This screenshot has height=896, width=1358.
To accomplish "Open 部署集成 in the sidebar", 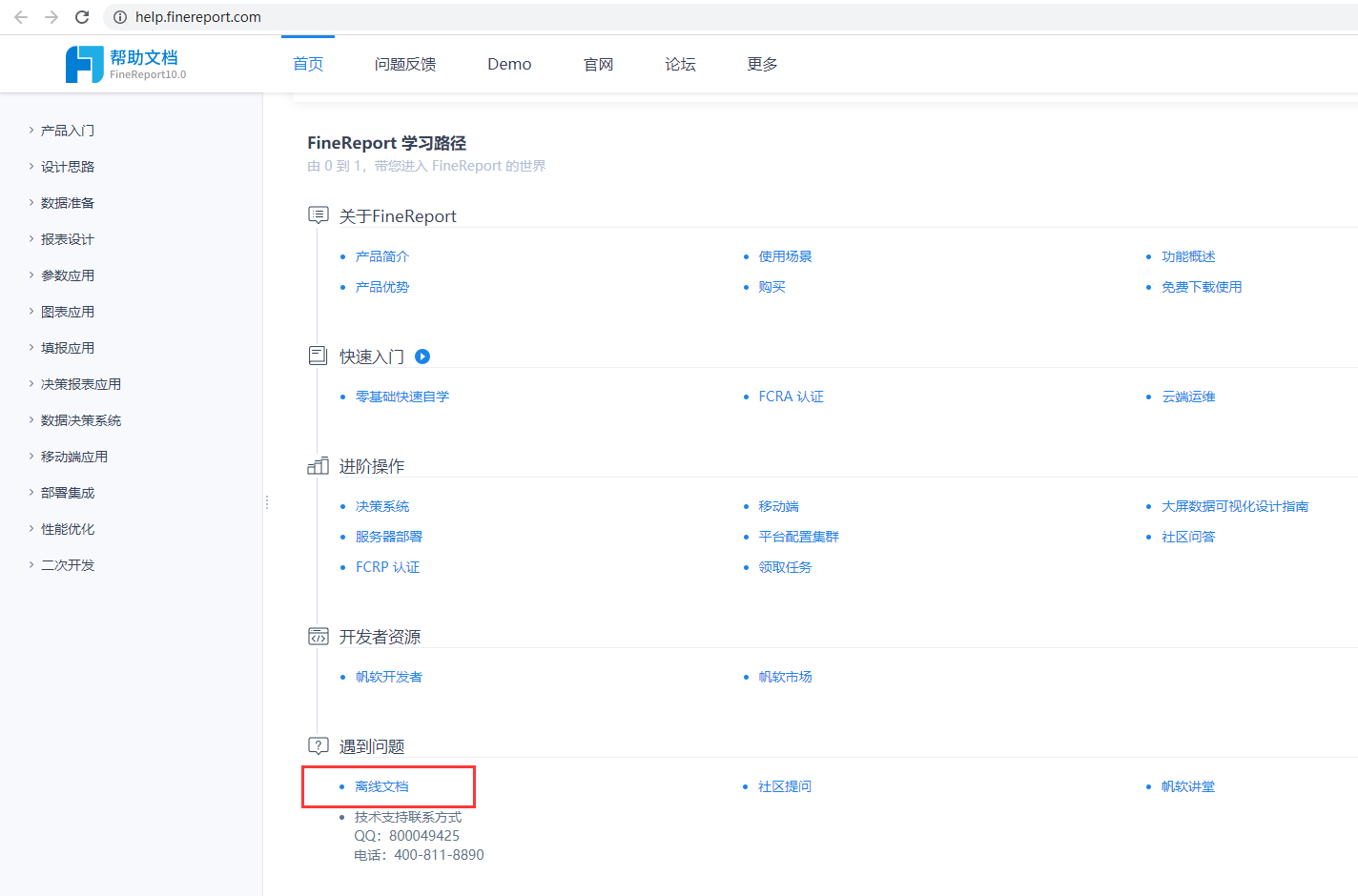I will (x=68, y=493).
